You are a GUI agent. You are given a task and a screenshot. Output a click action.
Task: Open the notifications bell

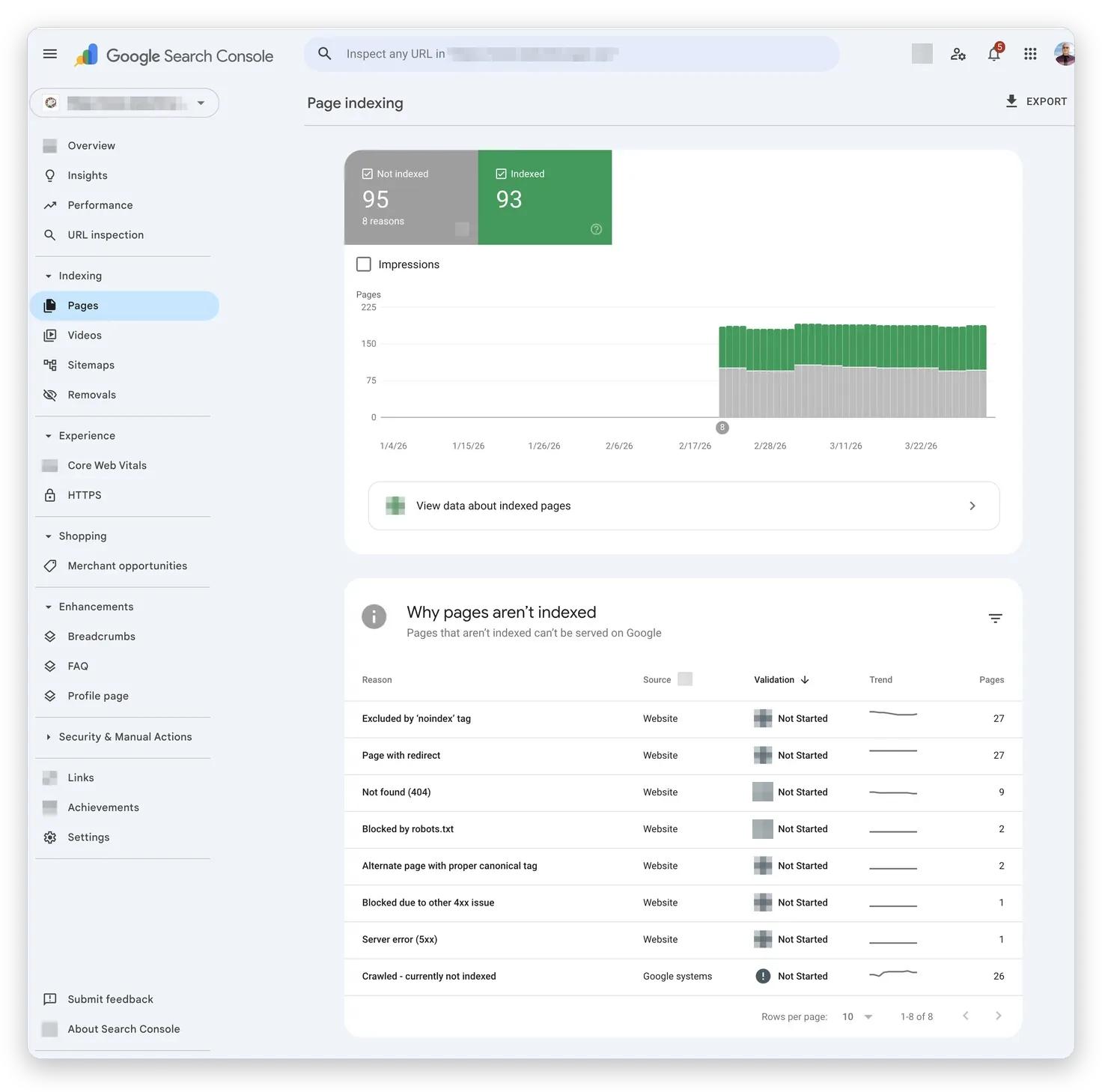[994, 54]
